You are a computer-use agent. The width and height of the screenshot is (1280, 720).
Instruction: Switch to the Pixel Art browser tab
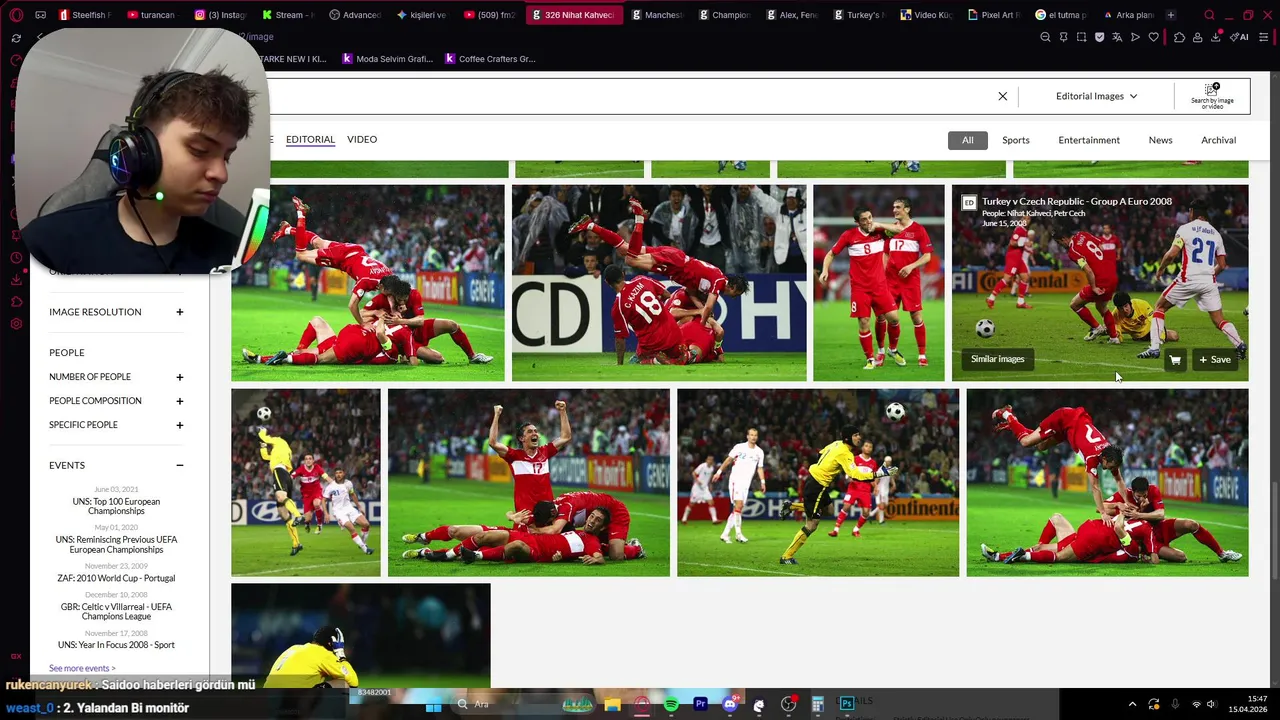[x=994, y=15]
